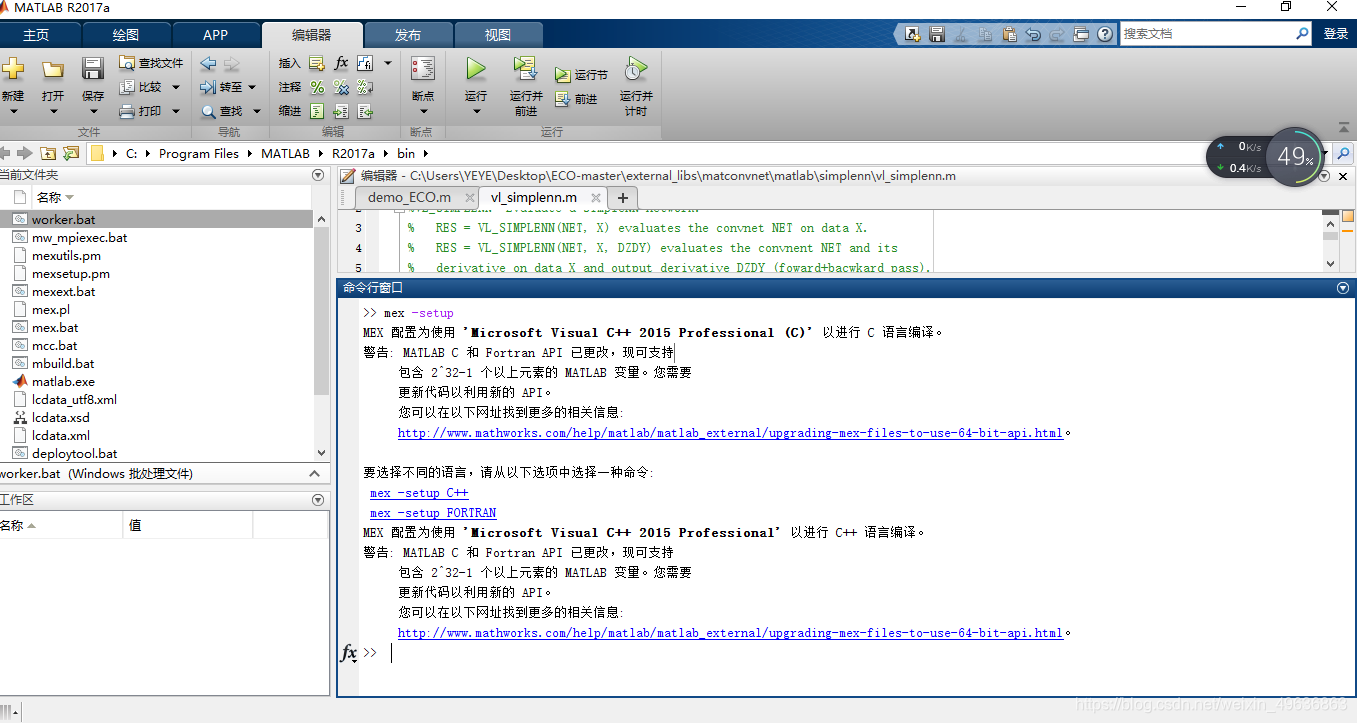This screenshot has width=1357, height=723.
Task: Click the 比较 (Compare) button
Action: (141, 87)
